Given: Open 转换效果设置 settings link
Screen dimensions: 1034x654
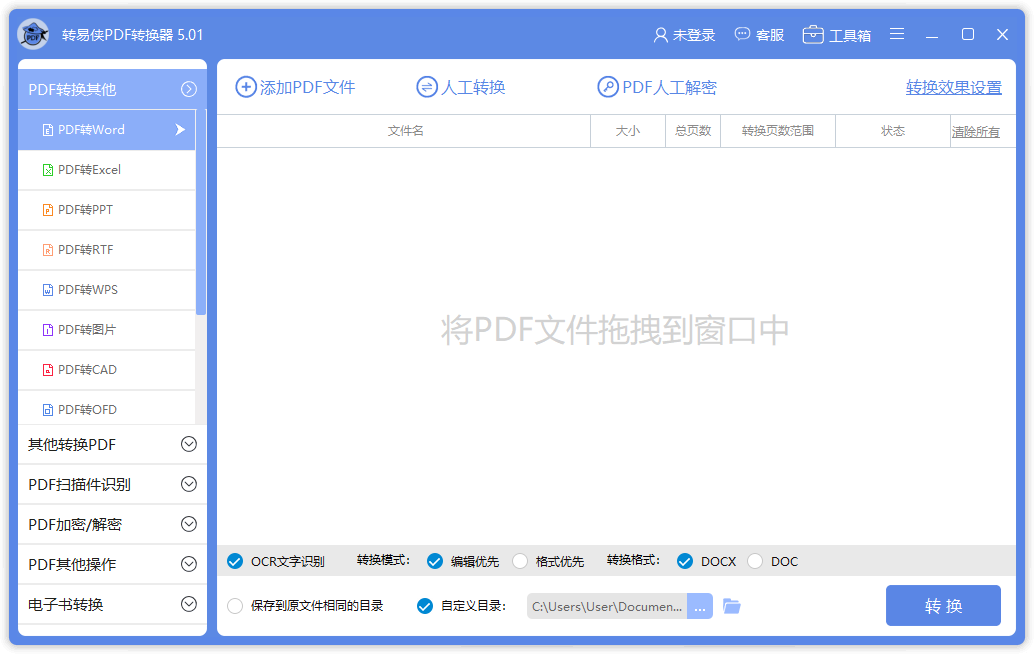Looking at the screenshot, I should pyautogui.click(x=952, y=88).
